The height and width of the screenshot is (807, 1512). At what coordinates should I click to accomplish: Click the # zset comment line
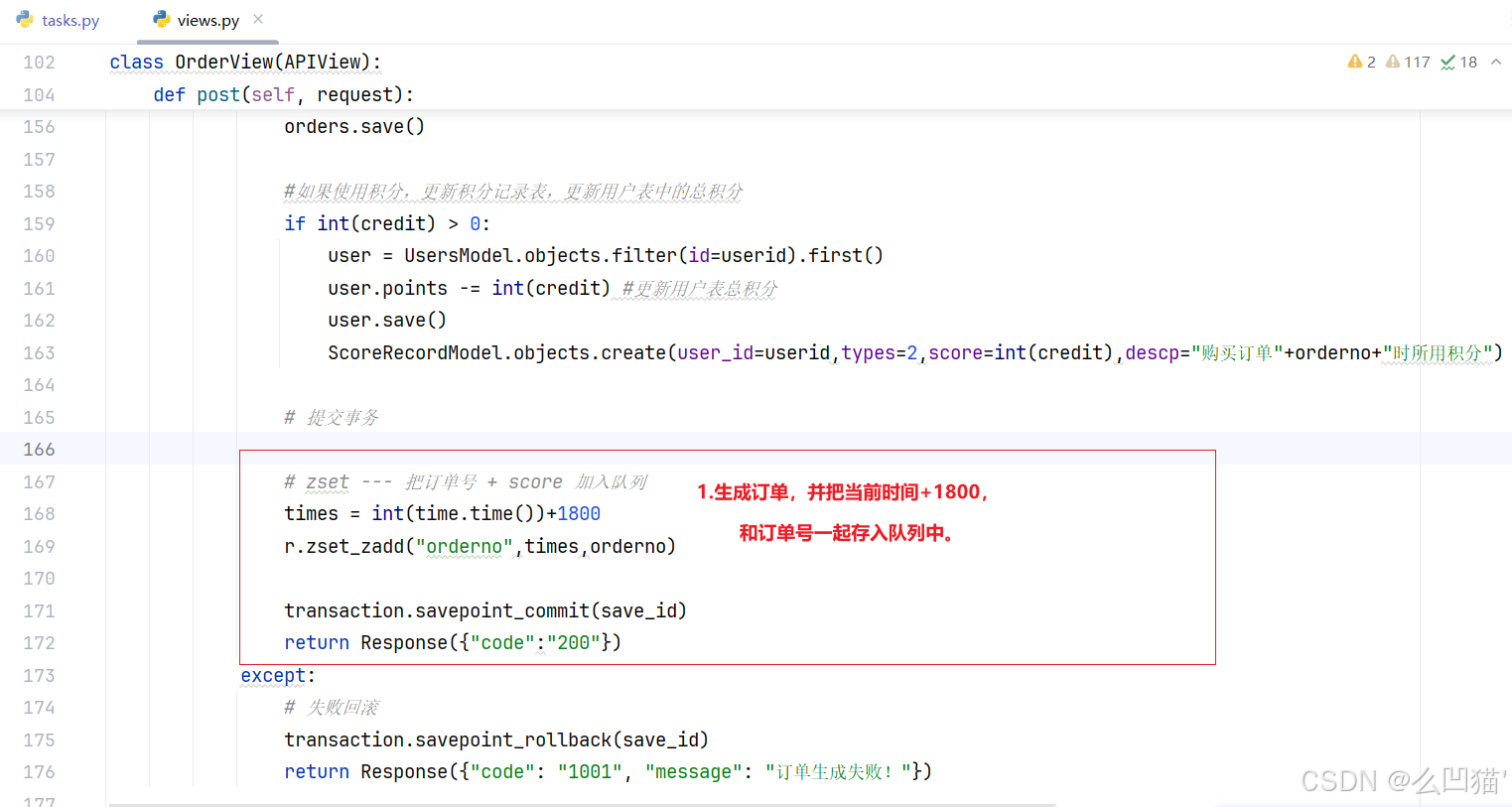click(466, 481)
